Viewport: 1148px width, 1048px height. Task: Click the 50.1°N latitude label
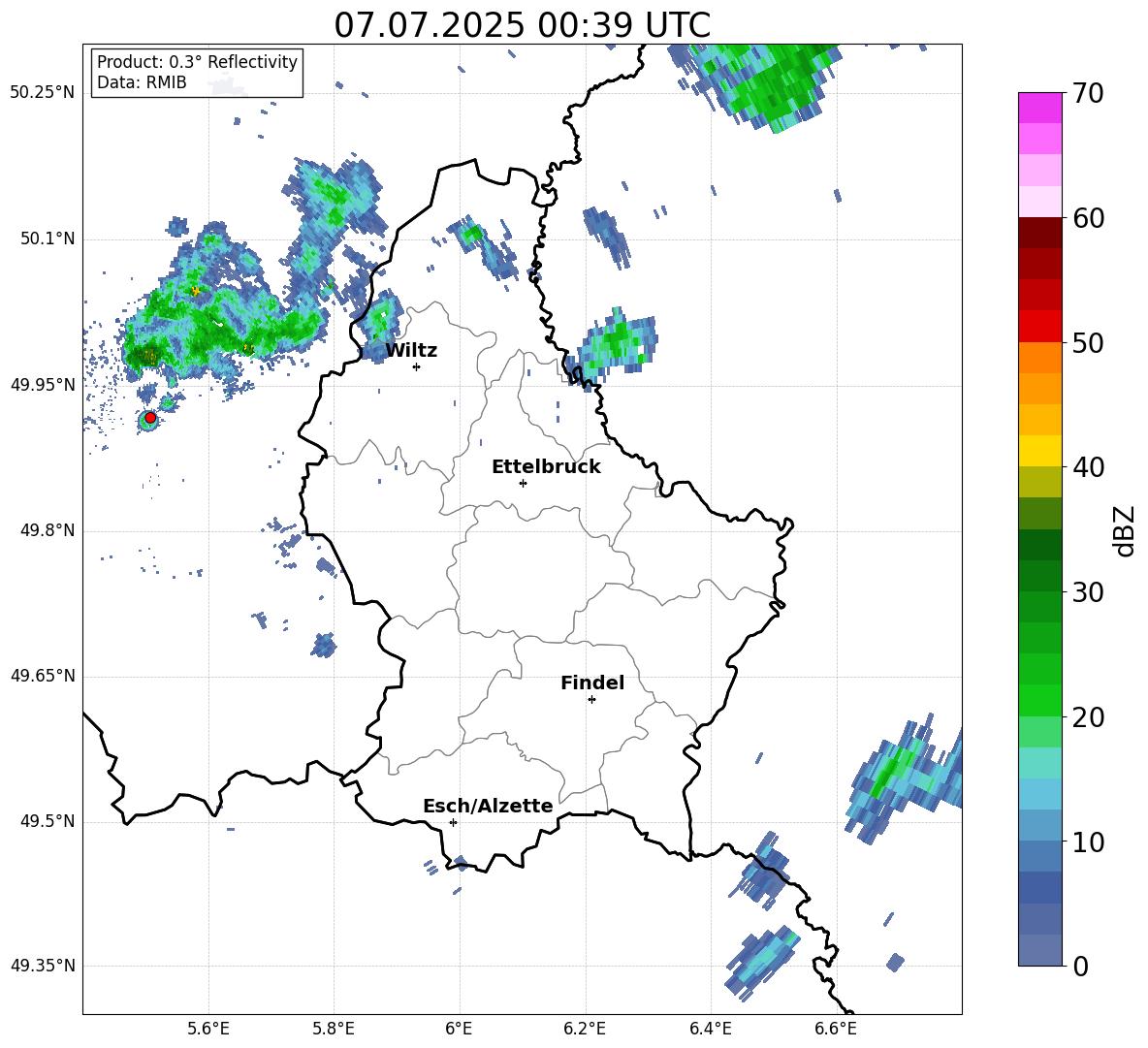click(x=47, y=239)
